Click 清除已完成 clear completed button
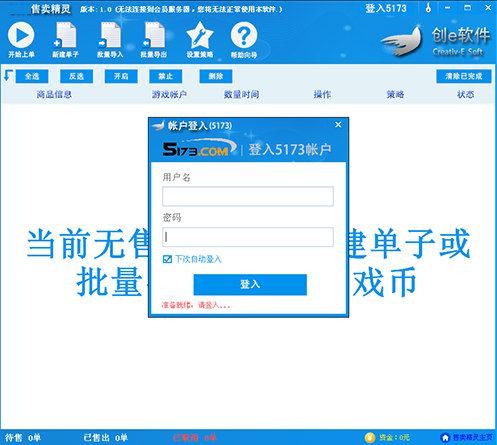The width and height of the screenshot is (497, 445). [x=464, y=76]
